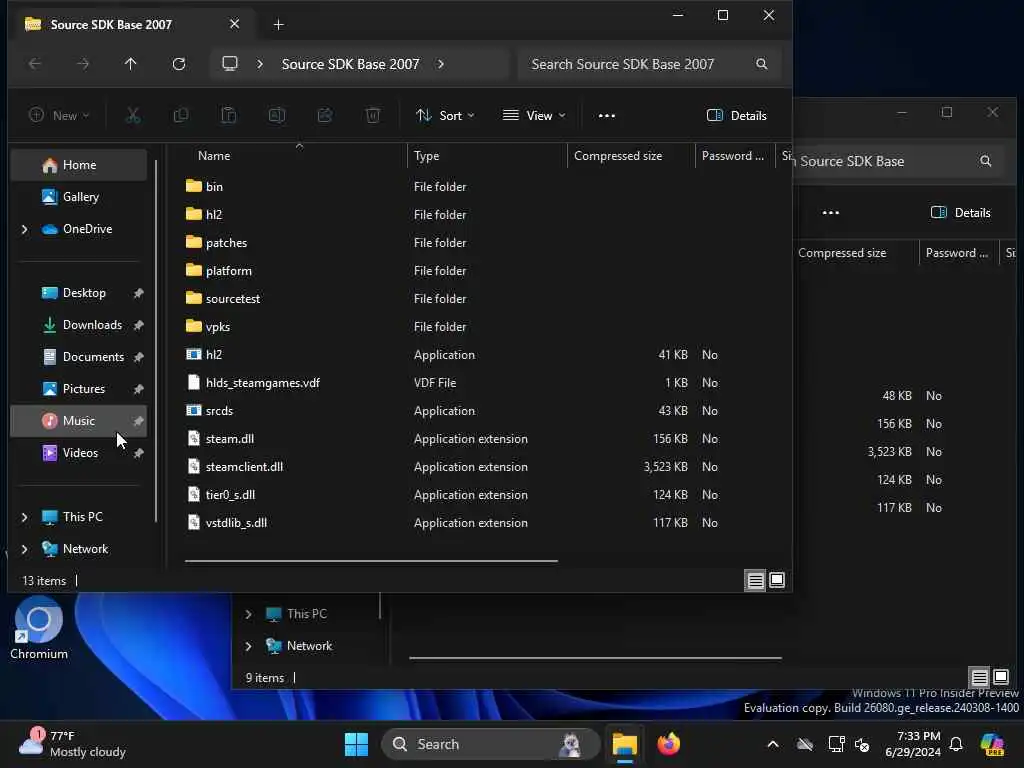Click the Paste clipboard icon

[229, 116]
